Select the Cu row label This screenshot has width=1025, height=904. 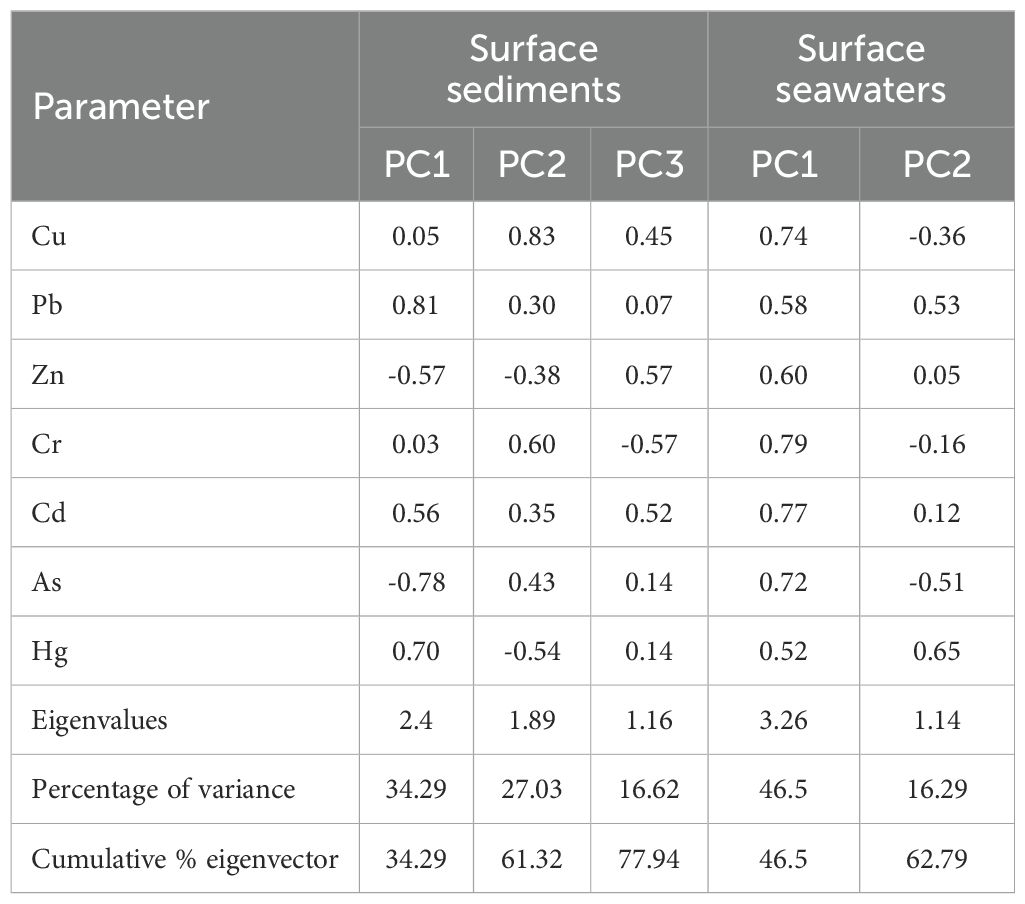coord(49,236)
